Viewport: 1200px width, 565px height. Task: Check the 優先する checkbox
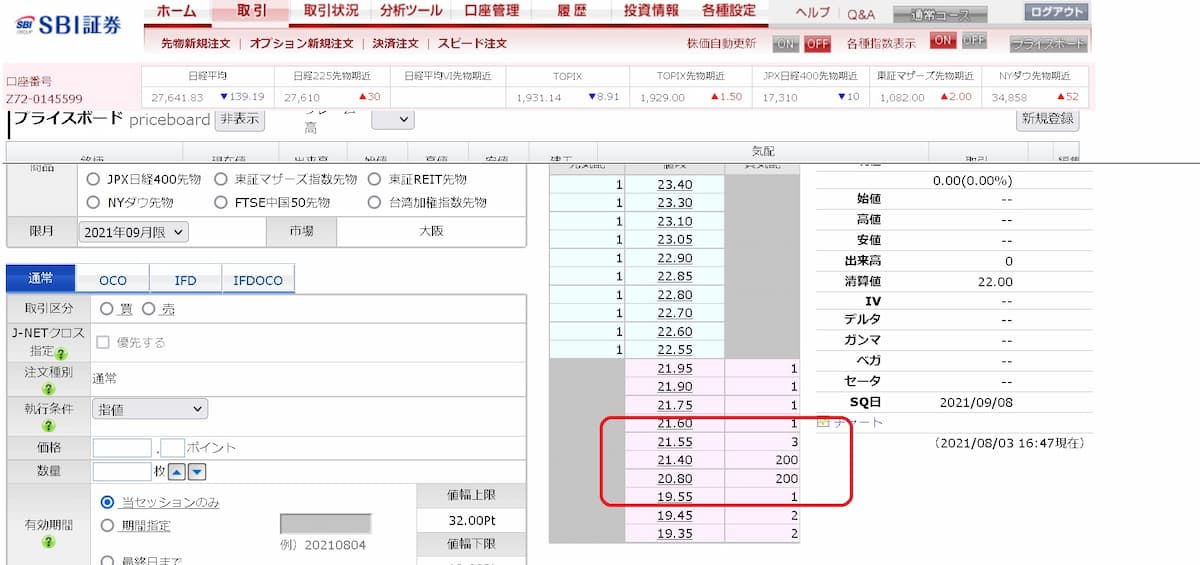coord(103,342)
